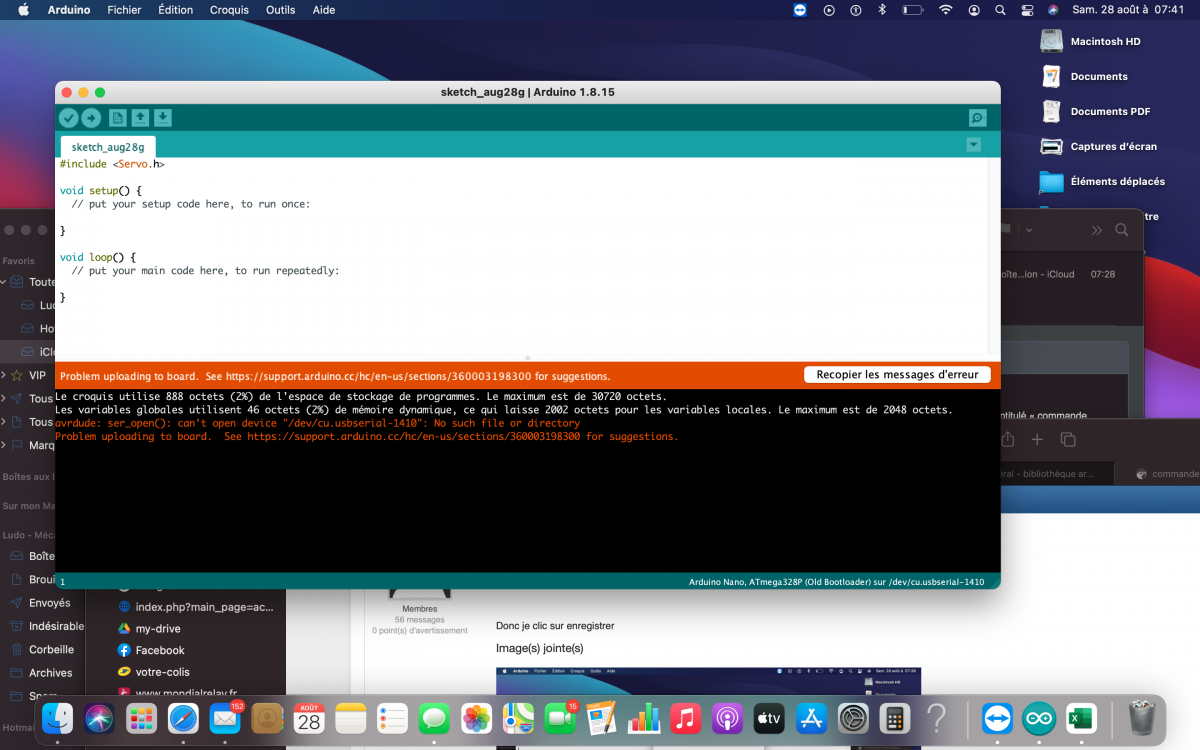
Task: Click the battery status icon
Action: (x=913, y=10)
